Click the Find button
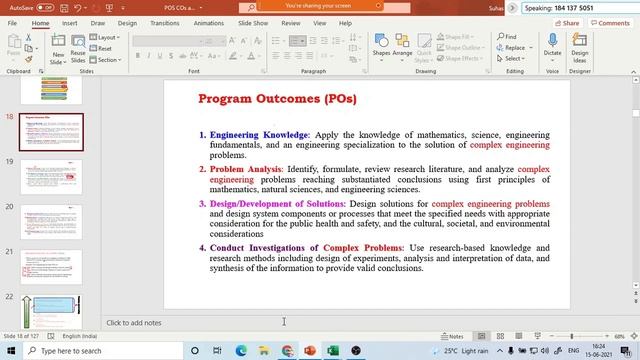The image size is (640, 360). [x=507, y=37]
